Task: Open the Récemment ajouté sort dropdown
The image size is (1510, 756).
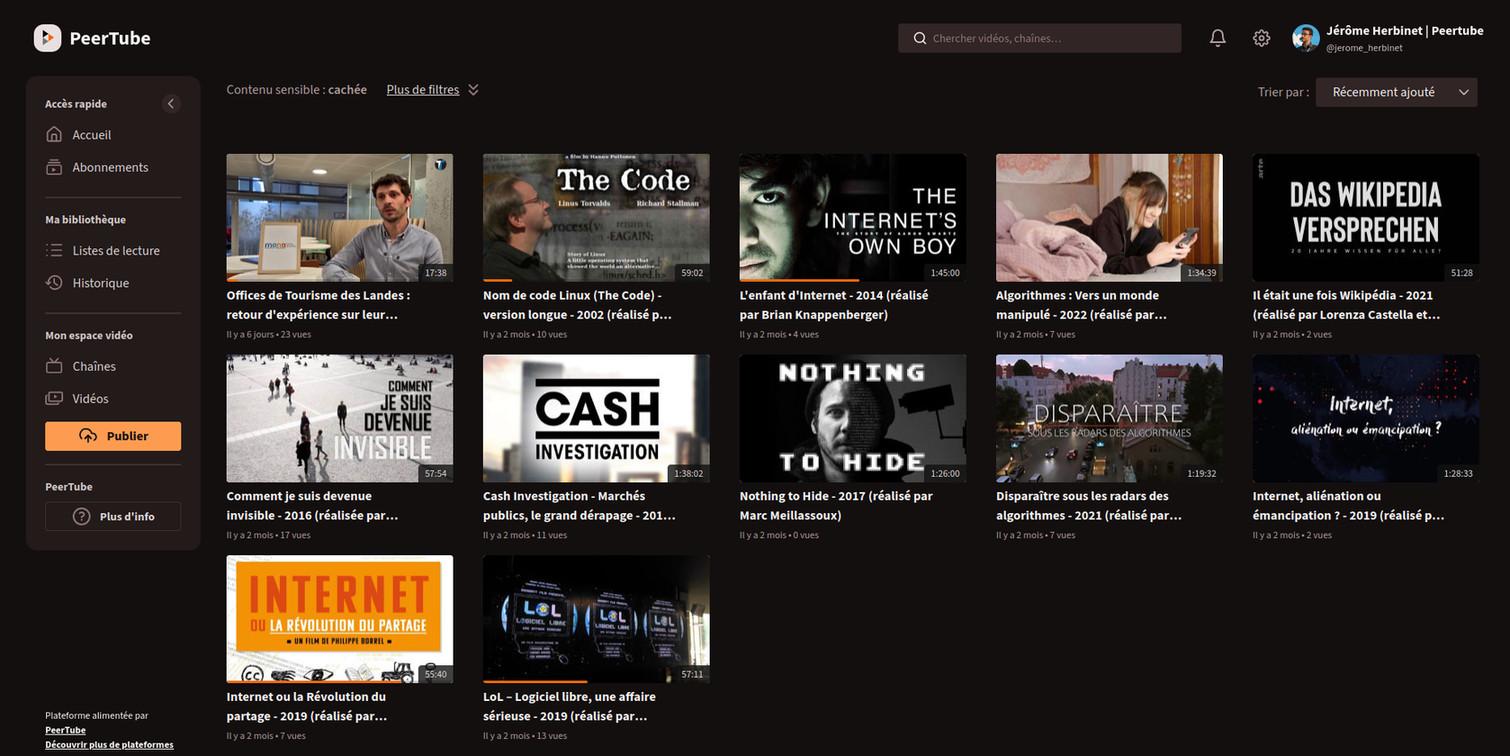Action: click(1396, 92)
